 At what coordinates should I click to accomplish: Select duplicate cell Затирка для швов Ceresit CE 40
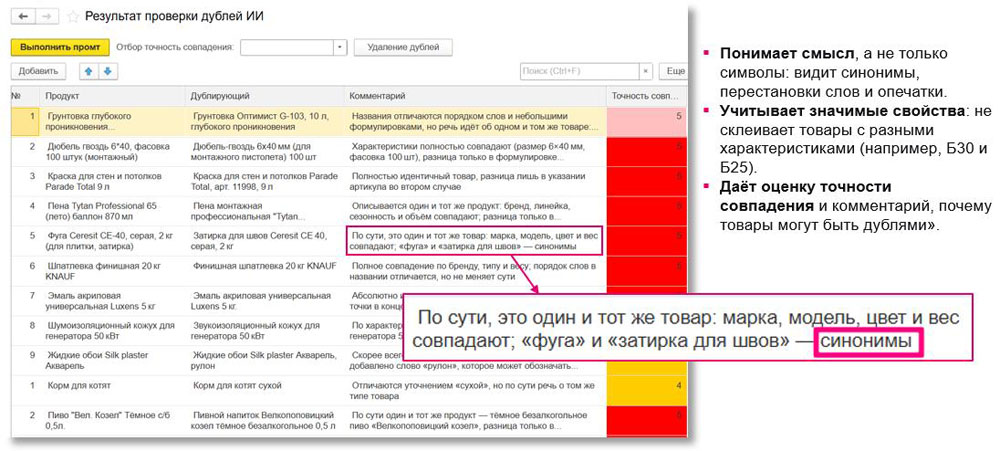pyautogui.click(x=264, y=240)
